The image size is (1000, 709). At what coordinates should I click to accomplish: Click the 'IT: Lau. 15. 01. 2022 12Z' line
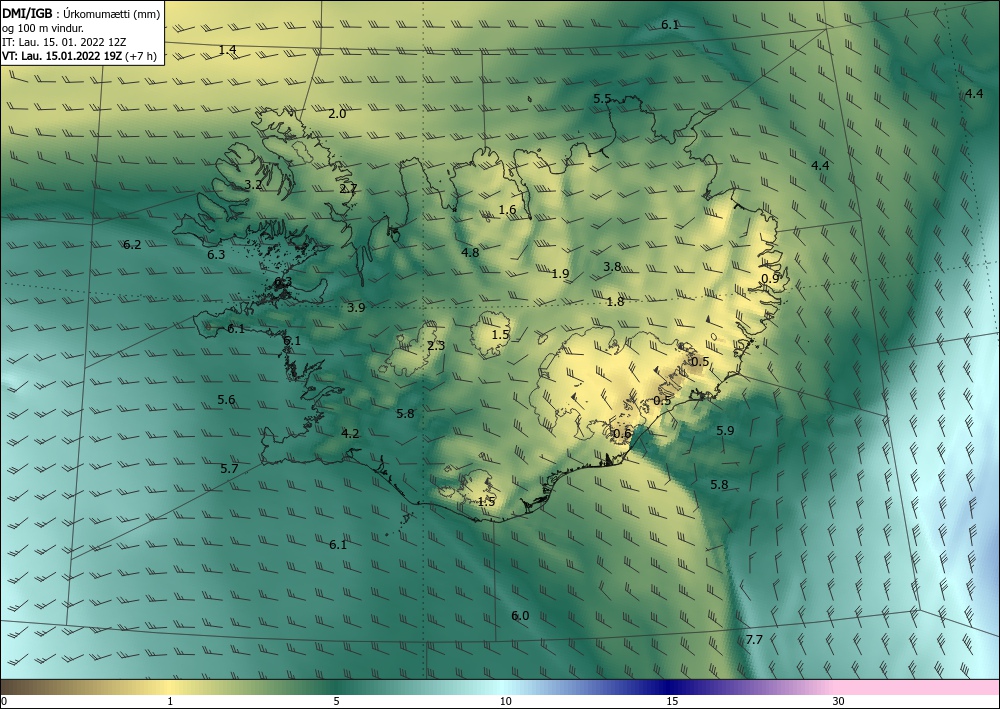click(x=64, y=42)
